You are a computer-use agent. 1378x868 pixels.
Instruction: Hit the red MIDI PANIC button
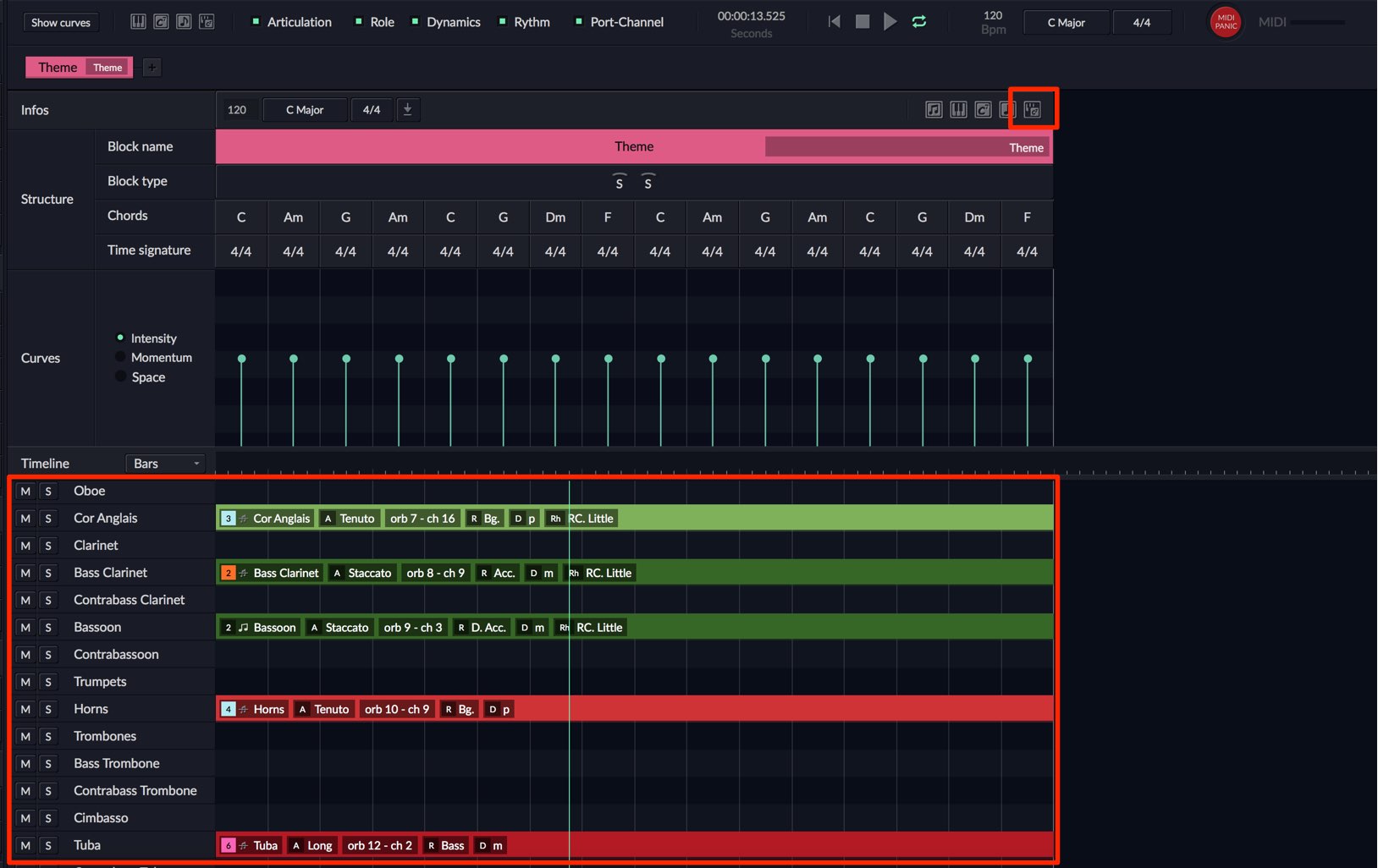[1226, 22]
